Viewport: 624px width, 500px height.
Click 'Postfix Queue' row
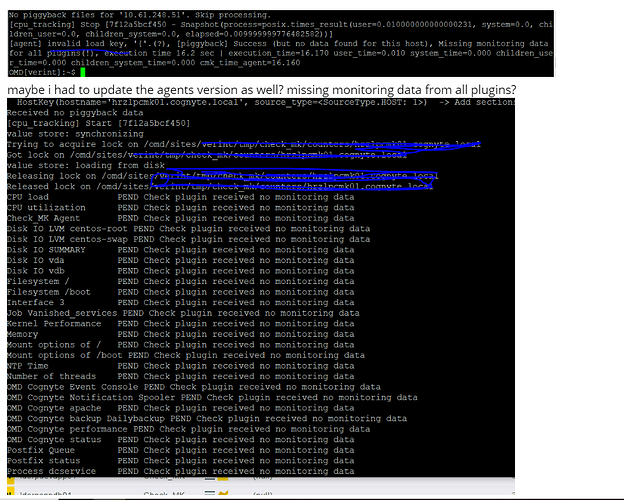click(x=181, y=450)
